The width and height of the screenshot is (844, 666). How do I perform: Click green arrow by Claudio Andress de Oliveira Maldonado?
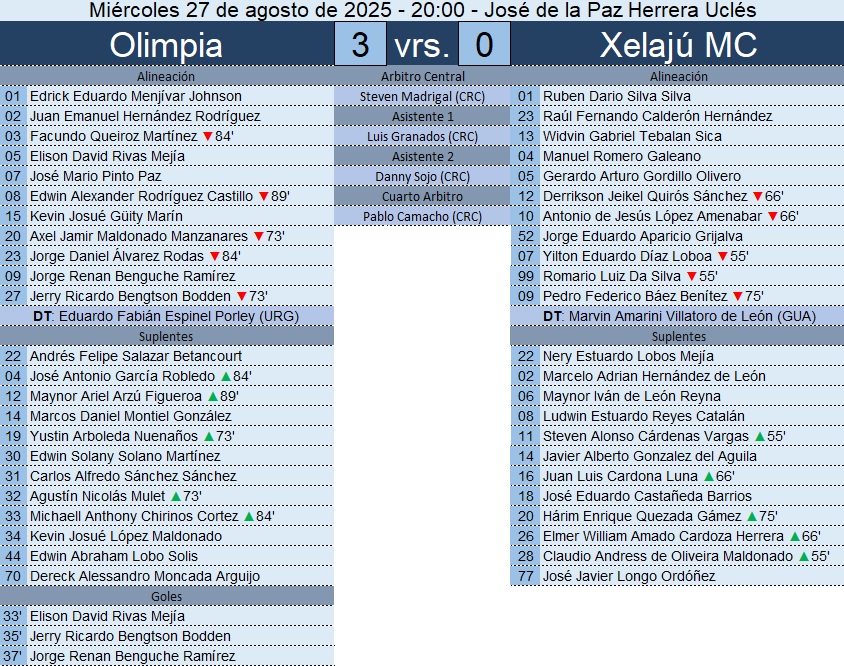[x=802, y=556]
